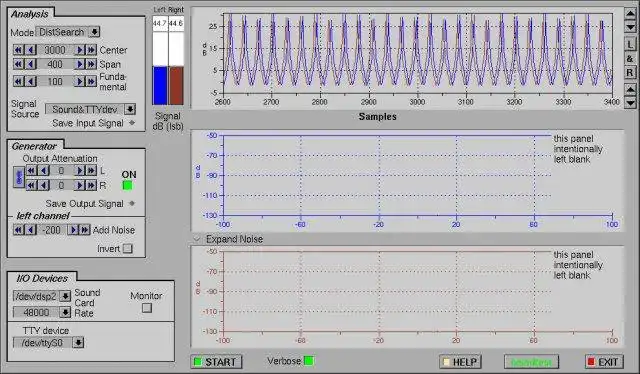Screen dimensions: 640x374
Task: Open the TTY device /dev/ttyS0 dropdown
Action: coord(78,342)
